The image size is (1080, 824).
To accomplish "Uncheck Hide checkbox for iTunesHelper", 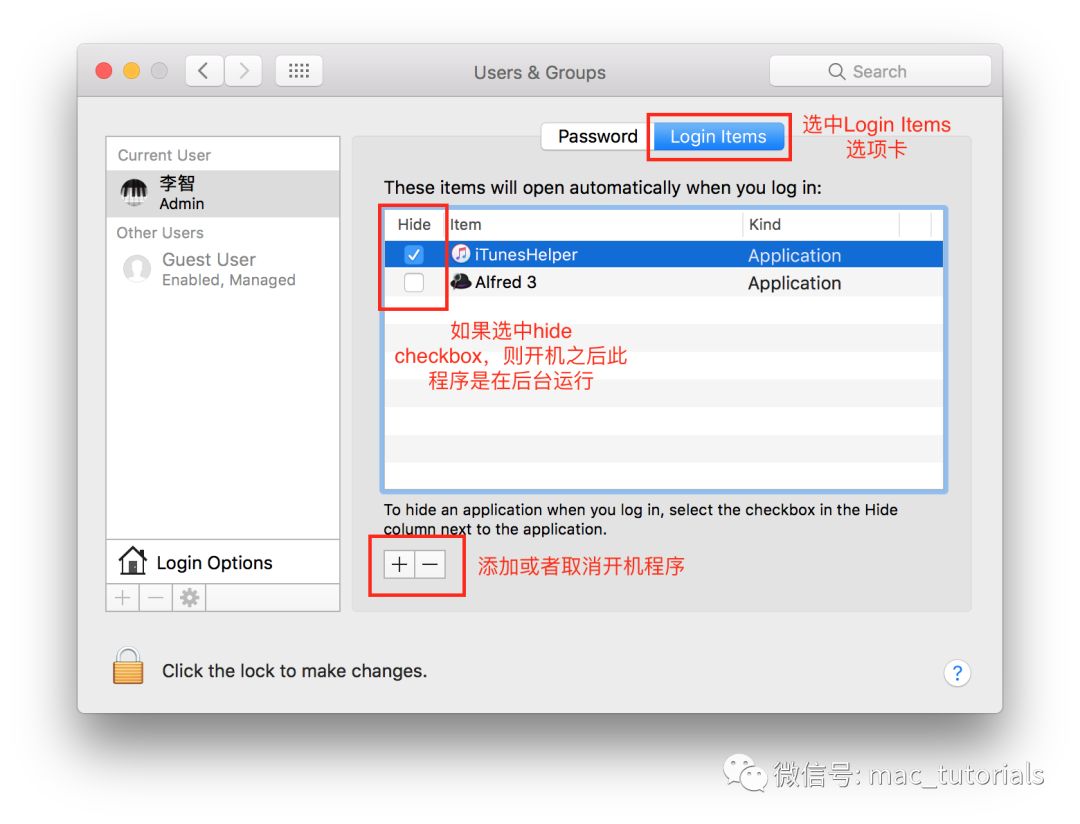I will click(414, 254).
